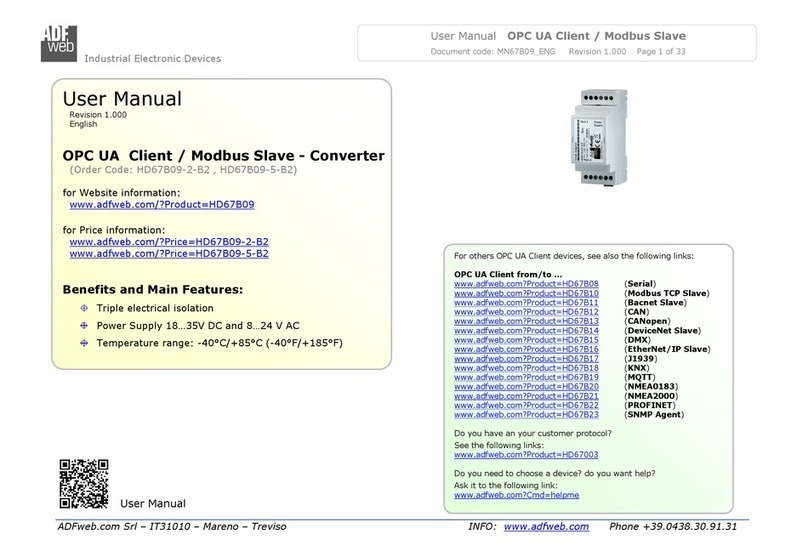The height and width of the screenshot is (557, 808).
Task: Open the HD67B23 SNMP Agent link
Action: tap(526, 415)
